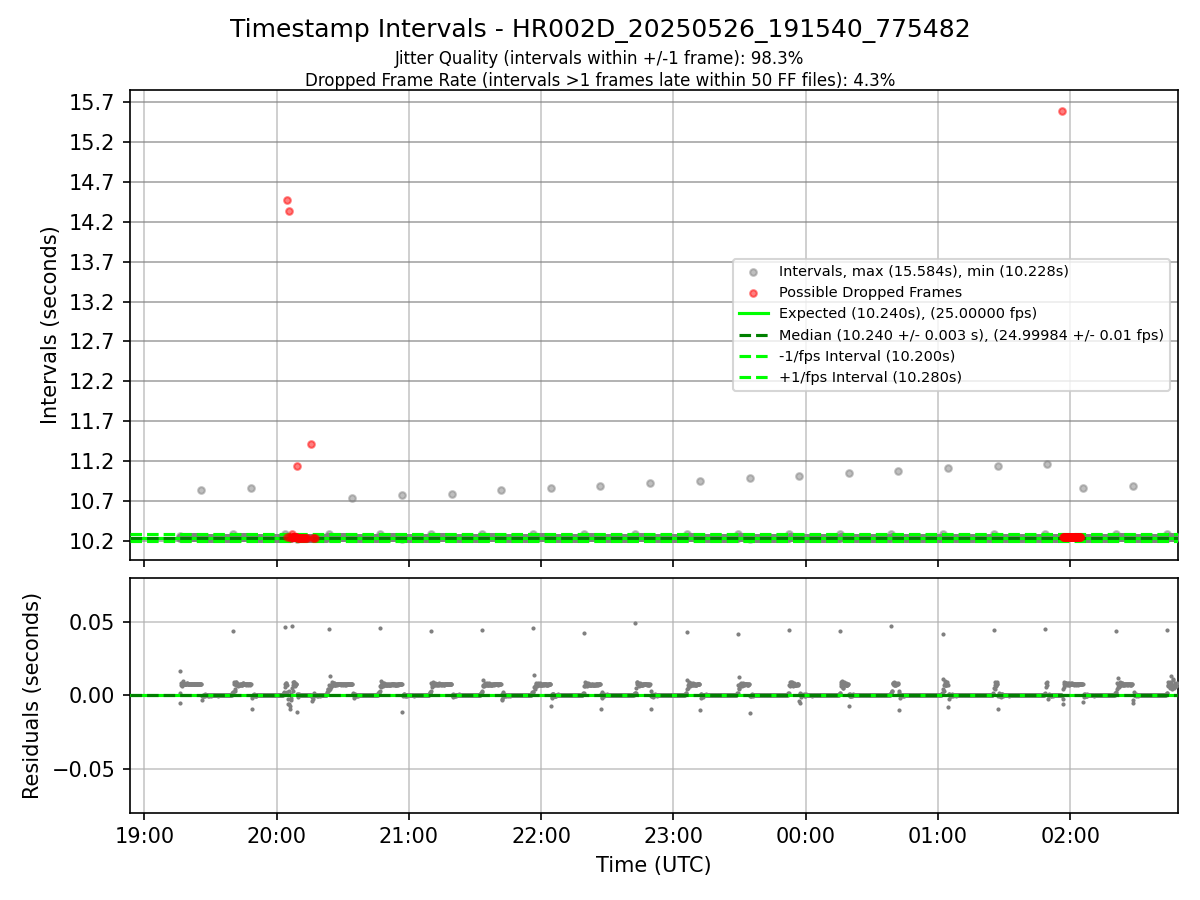Click the Dropped Frame Rate subtitle text
1200x900 pixels.
(x=600, y=80)
